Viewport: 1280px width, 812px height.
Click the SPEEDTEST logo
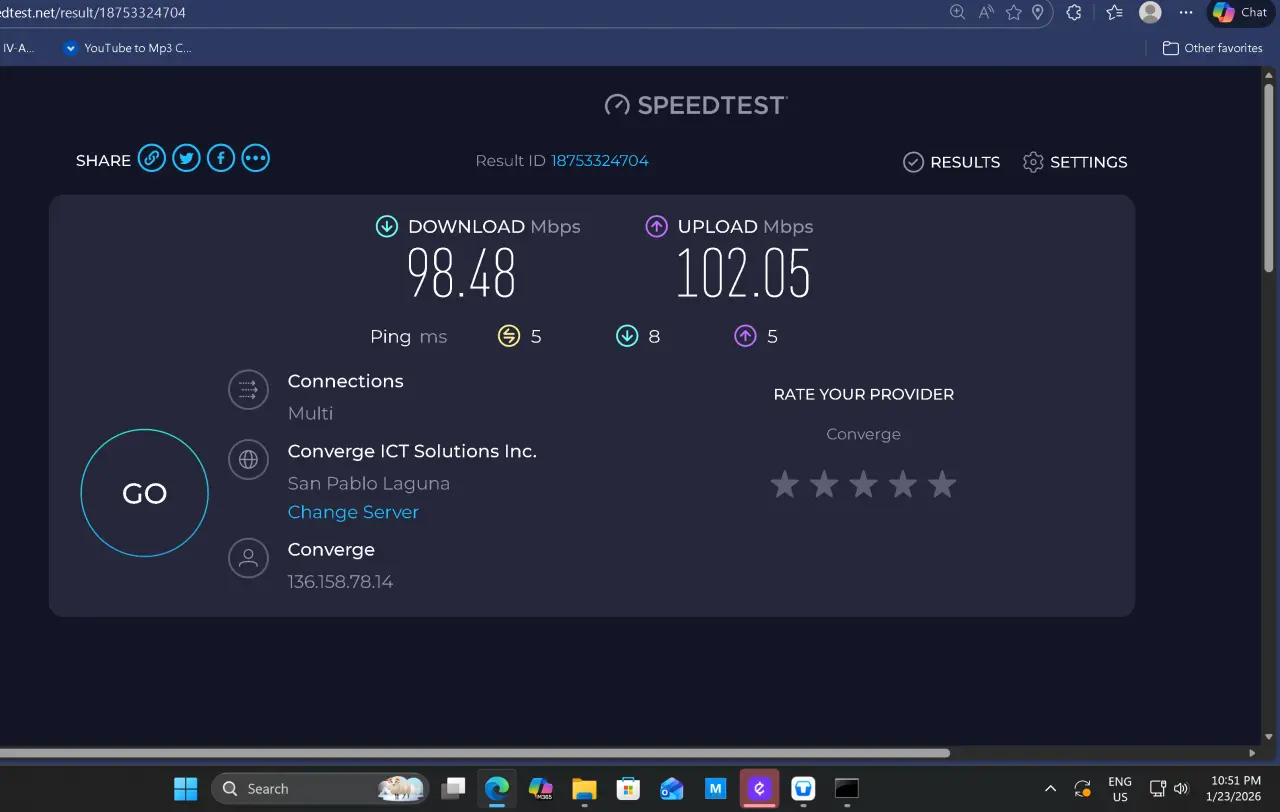pos(696,105)
